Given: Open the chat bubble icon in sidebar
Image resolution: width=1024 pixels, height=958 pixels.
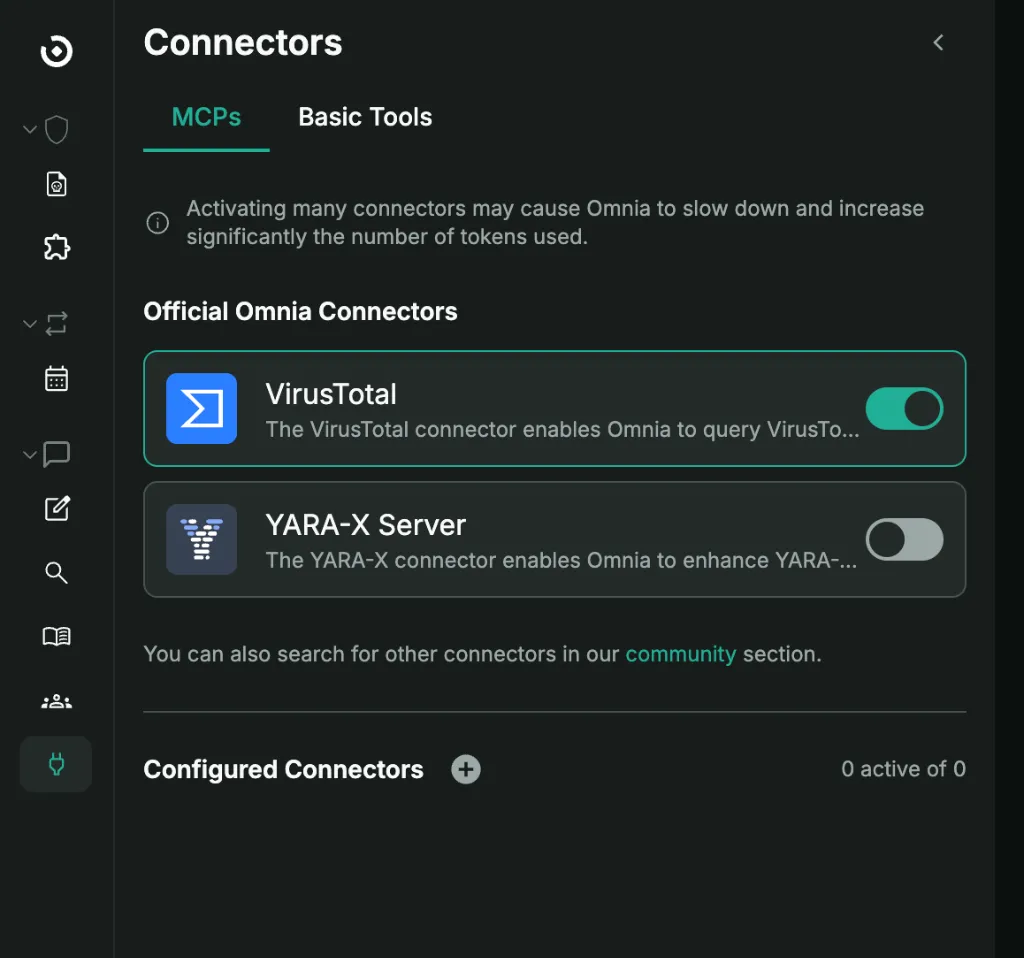Looking at the screenshot, I should (x=57, y=454).
